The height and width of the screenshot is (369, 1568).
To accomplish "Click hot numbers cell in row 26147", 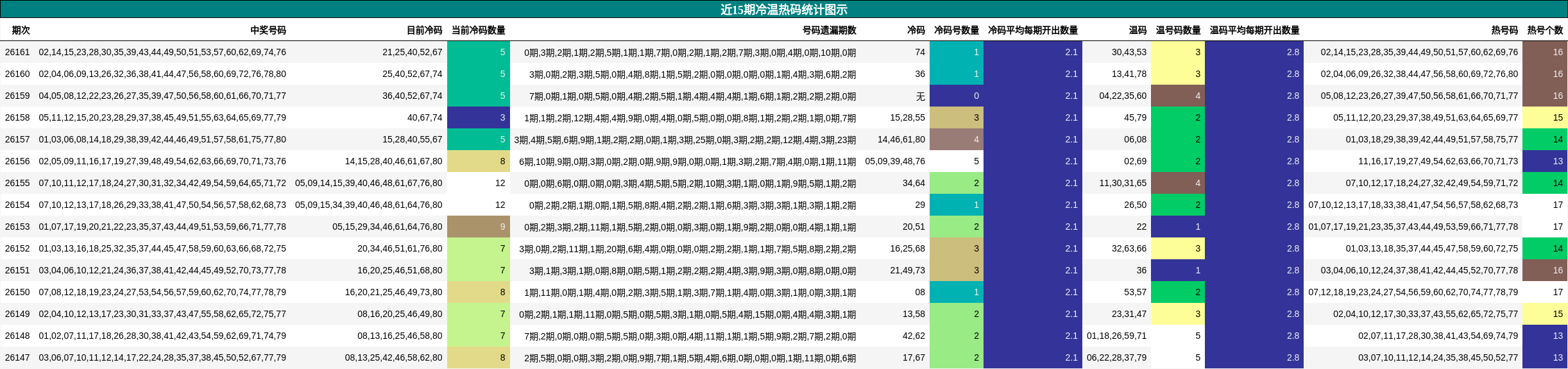I will [1438, 357].
